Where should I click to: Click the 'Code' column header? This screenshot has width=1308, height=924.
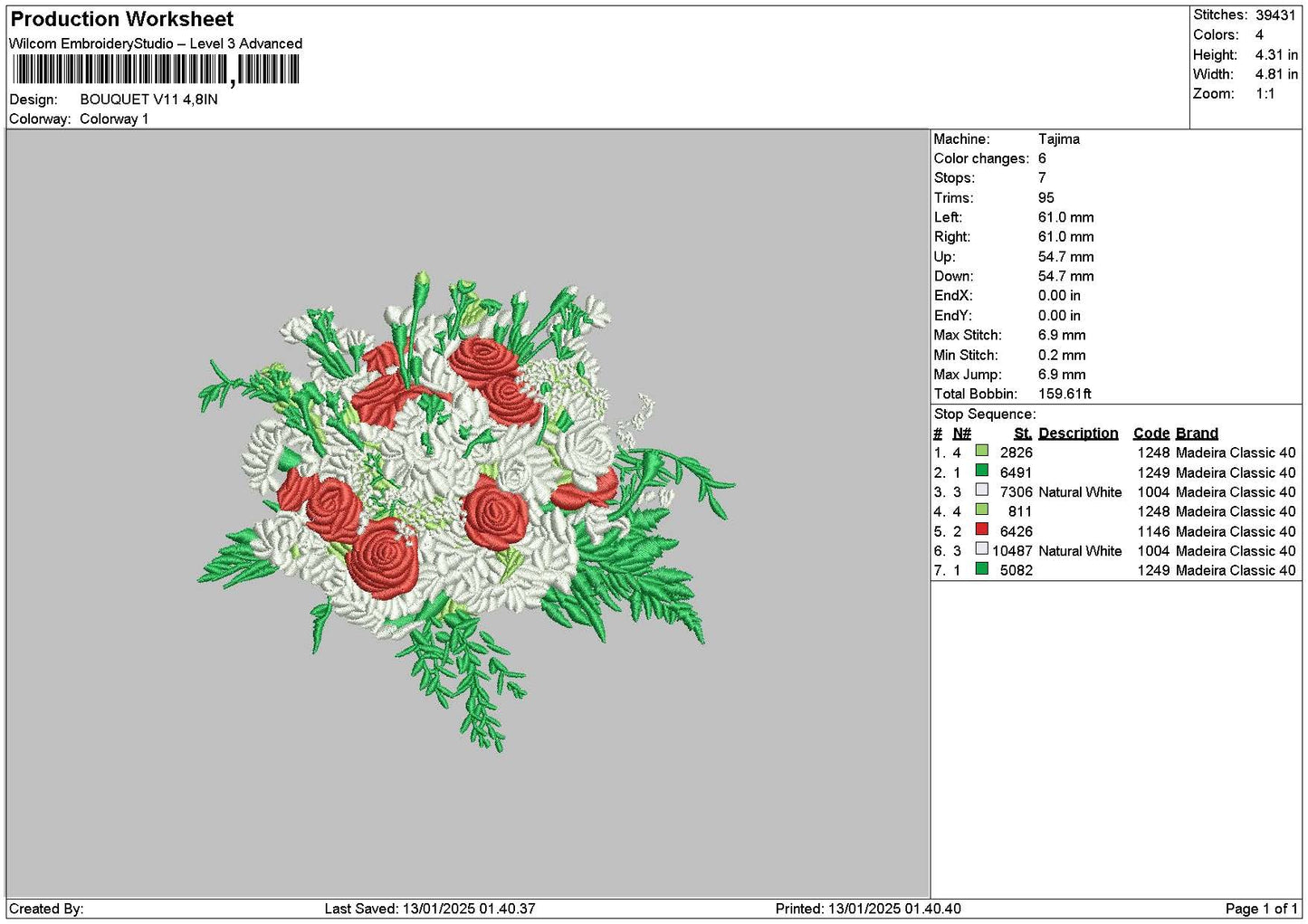click(1151, 433)
